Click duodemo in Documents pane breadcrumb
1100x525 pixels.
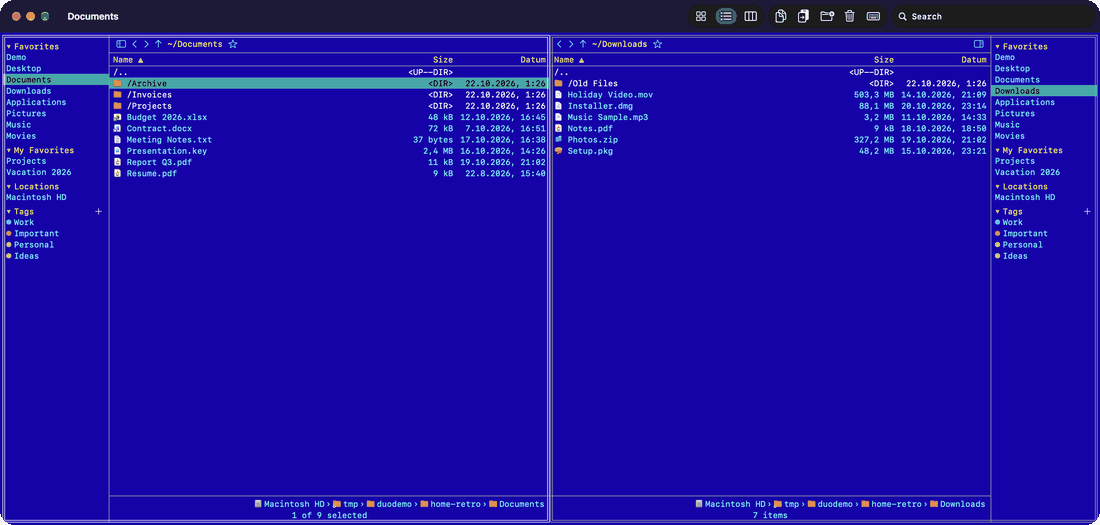[391, 504]
